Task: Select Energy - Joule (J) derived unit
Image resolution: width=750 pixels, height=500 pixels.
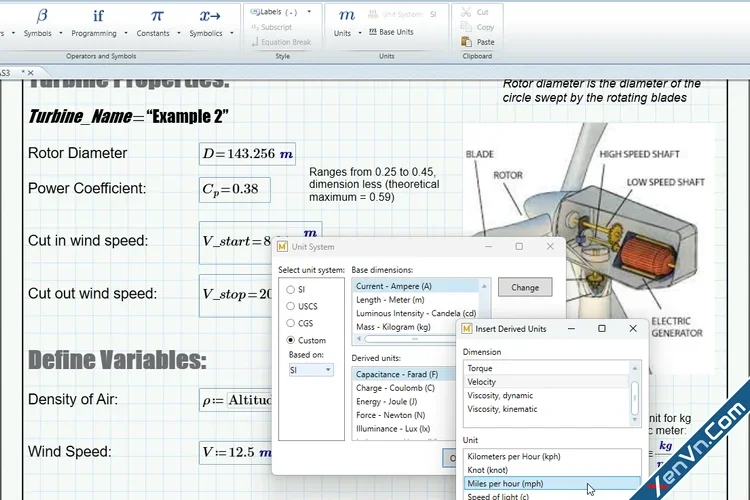Action: pos(405,402)
